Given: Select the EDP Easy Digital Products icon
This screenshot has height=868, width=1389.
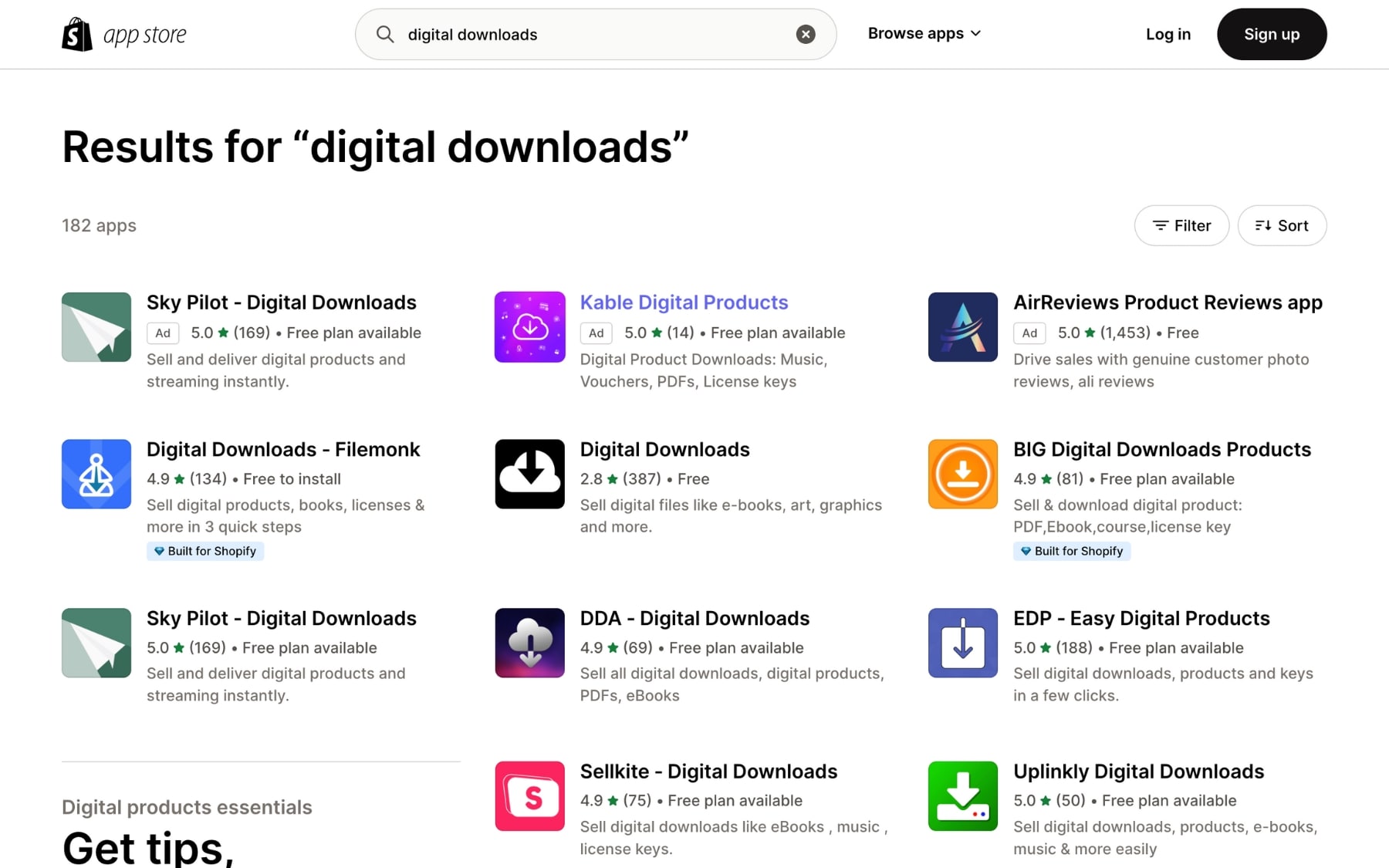Looking at the screenshot, I should click(962, 643).
